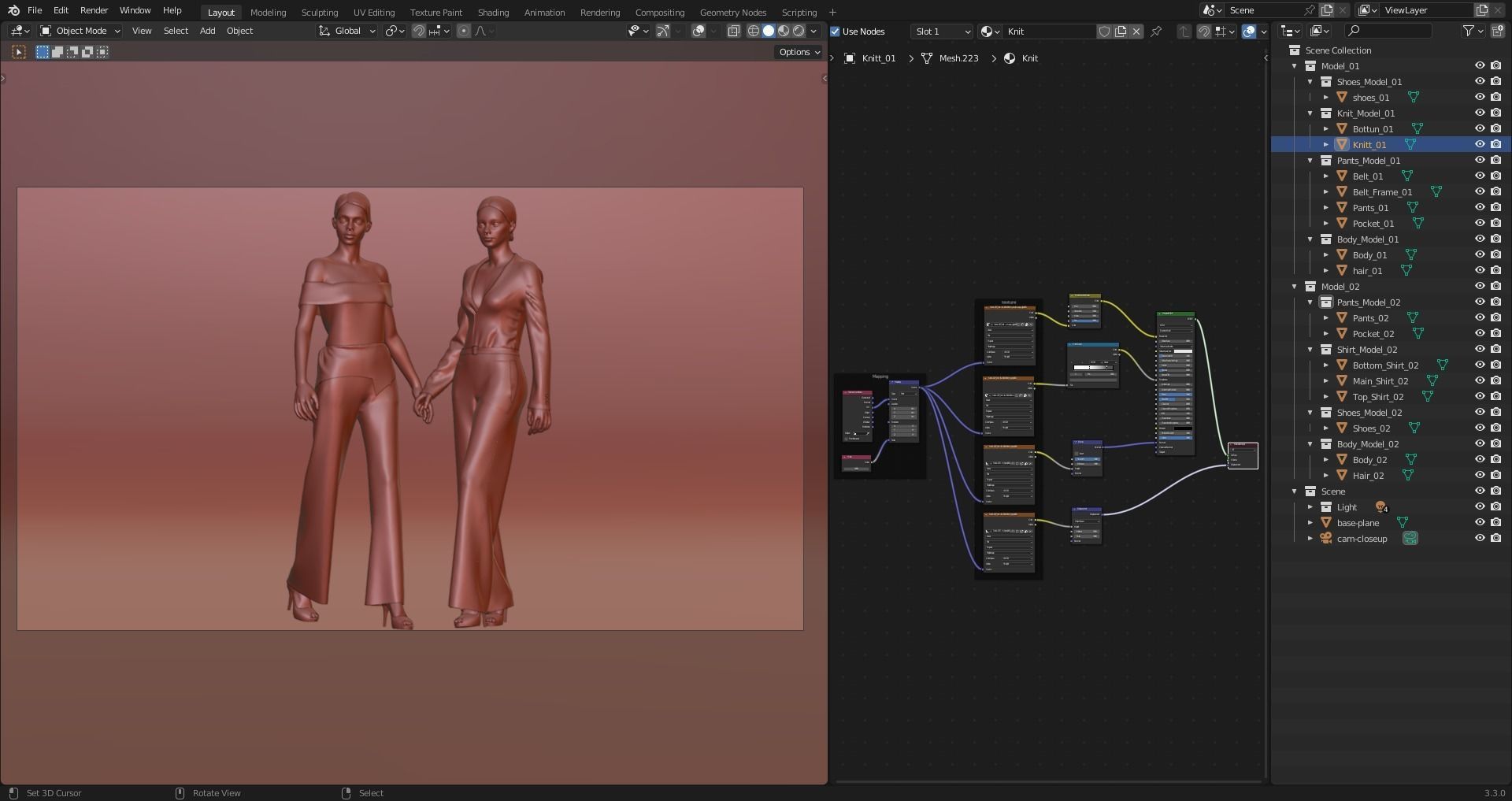
Task: Open the Object Mode dropdown
Action: (80, 31)
